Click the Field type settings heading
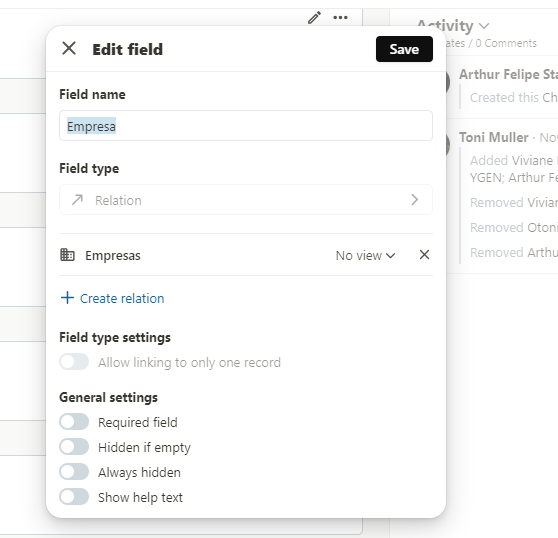This screenshot has width=558, height=538. (115, 337)
